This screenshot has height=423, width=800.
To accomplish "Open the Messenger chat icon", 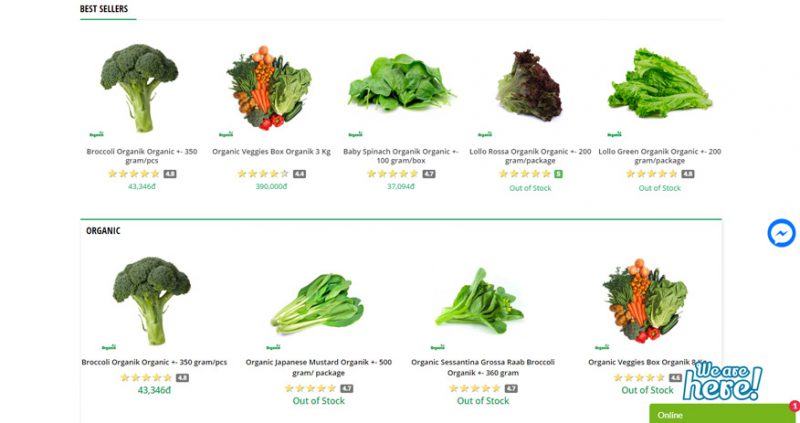I will (x=781, y=233).
